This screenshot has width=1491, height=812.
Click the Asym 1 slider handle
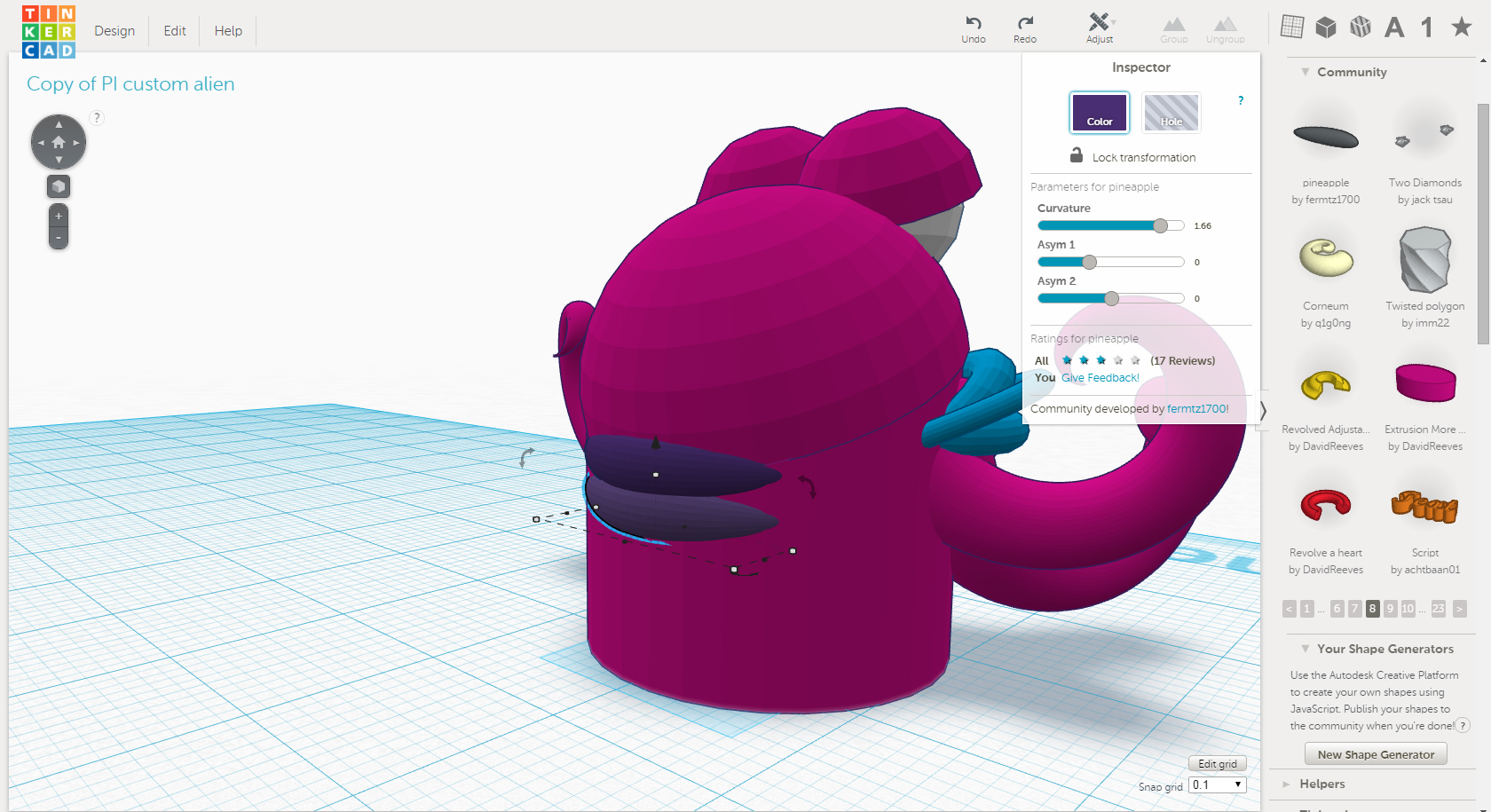(x=1090, y=262)
